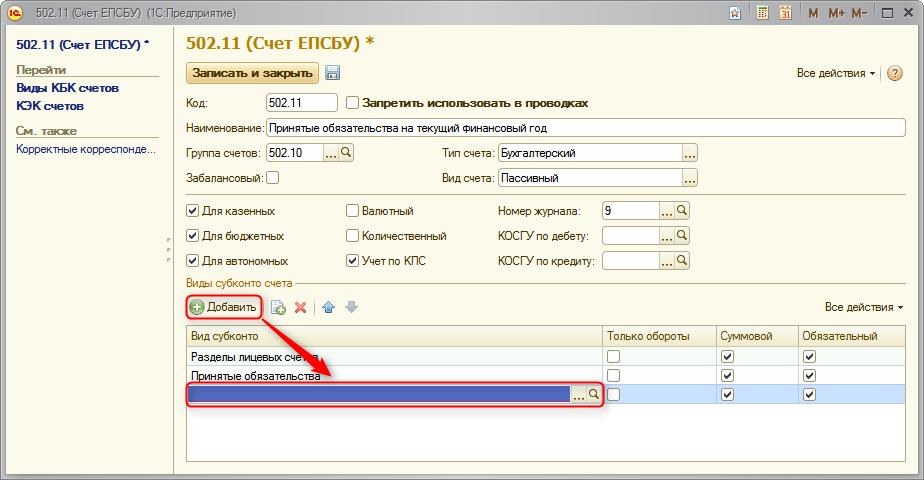Go to КЭК счетов in the sidebar
The height and width of the screenshot is (480, 924).
click(50, 106)
